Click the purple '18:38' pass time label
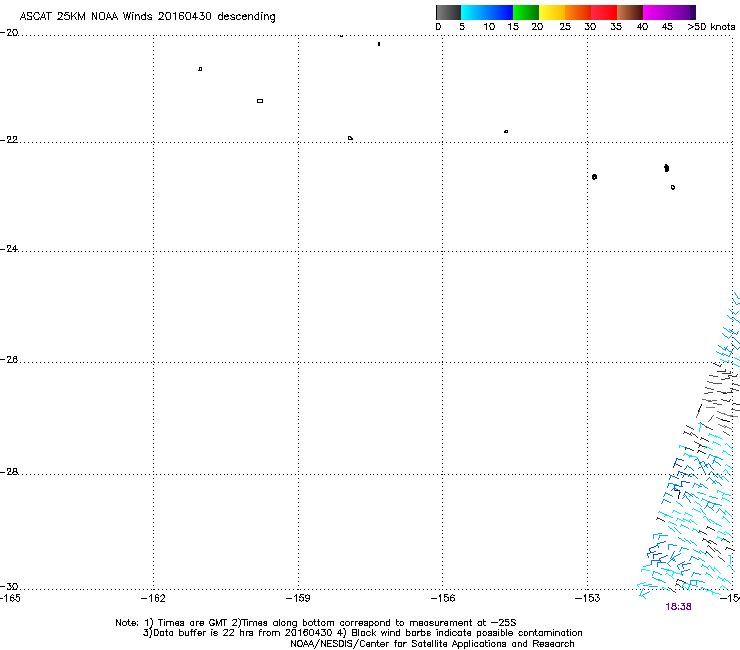Image resolution: width=740 pixels, height=650 pixels. tap(678, 607)
